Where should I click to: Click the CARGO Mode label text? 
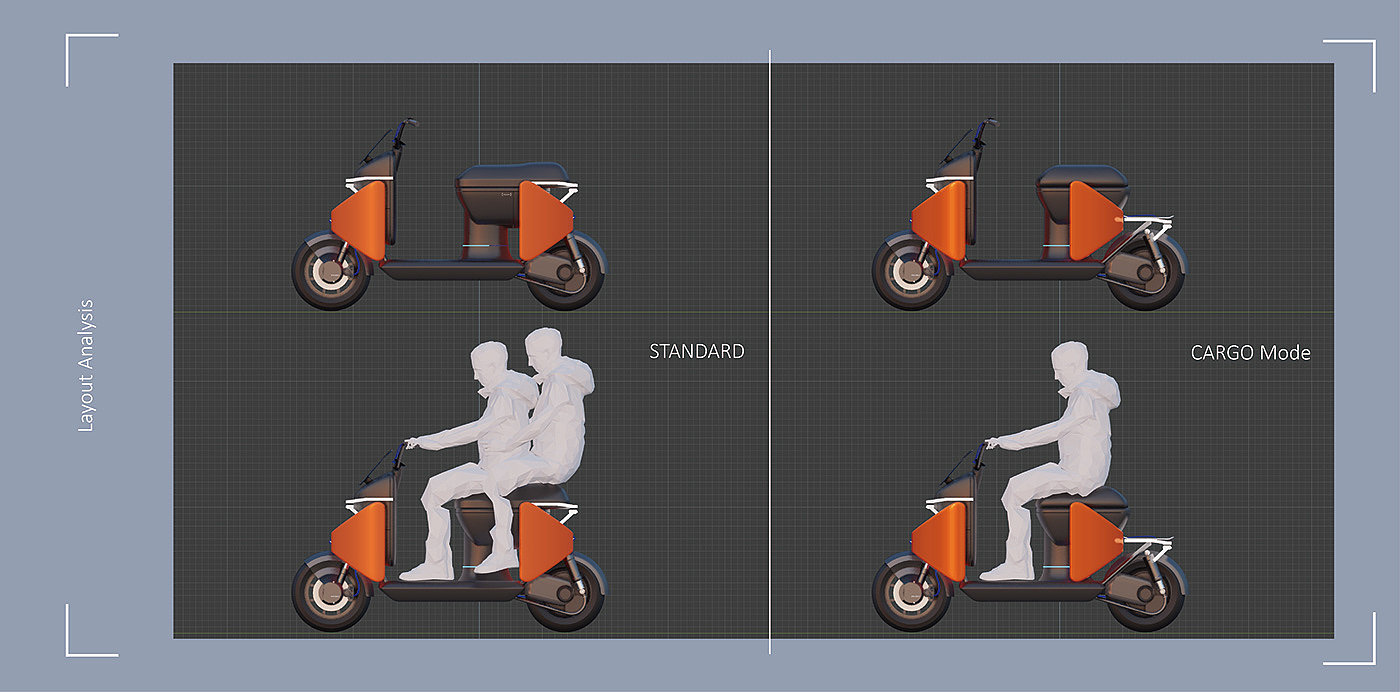pos(1250,353)
